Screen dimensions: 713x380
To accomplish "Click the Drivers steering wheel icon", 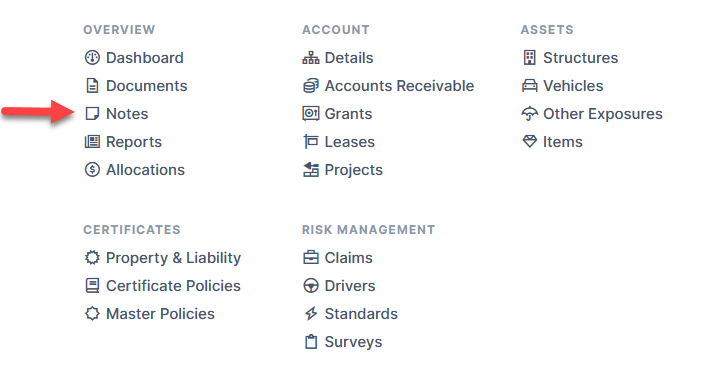I will (311, 286).
